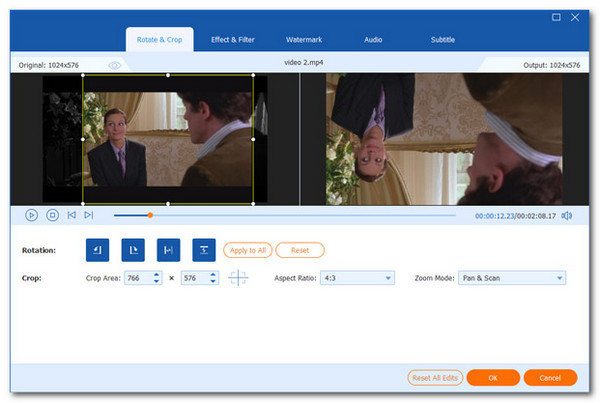Click the left-middle crop handle
600x403 pixels.
(x=83, y=139)
